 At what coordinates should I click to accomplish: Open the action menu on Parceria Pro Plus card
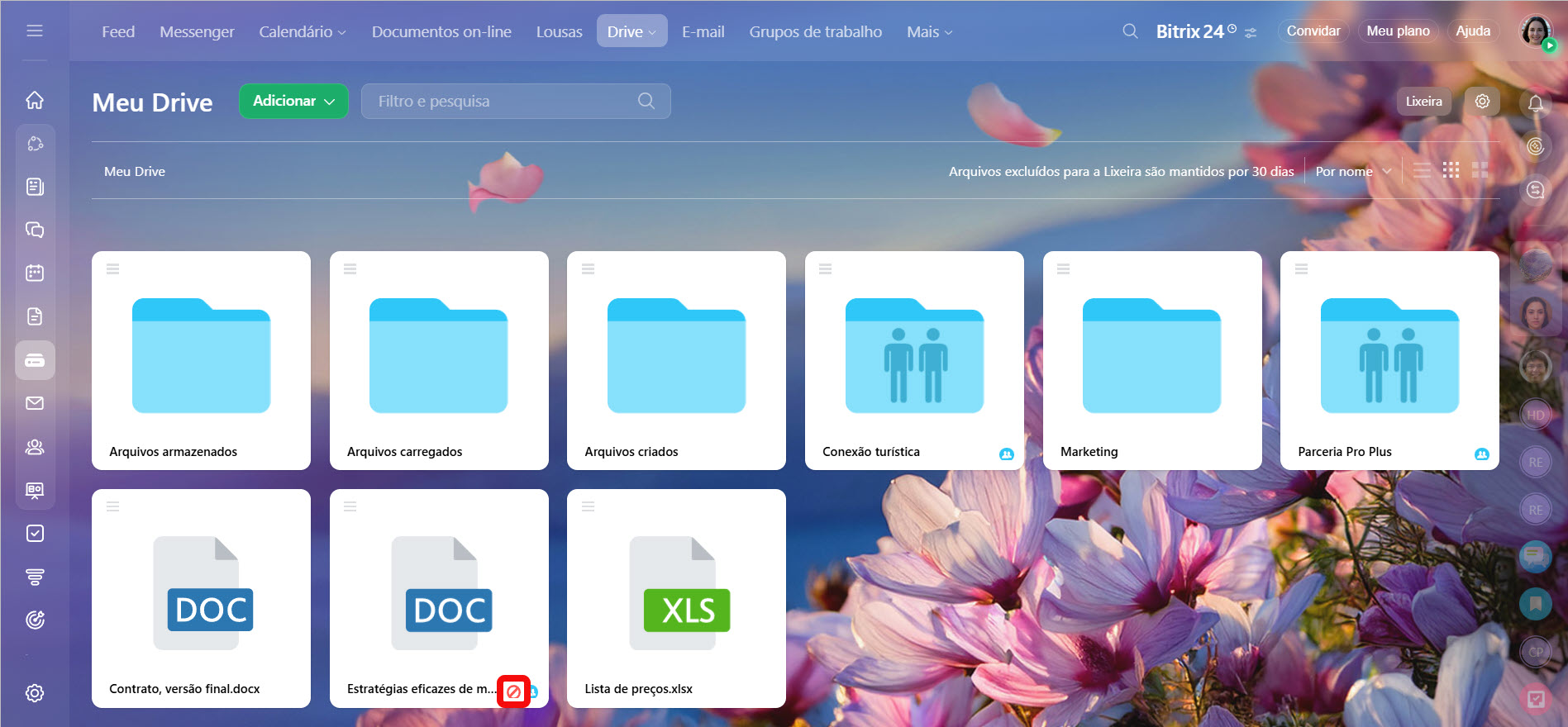point(1301,268)
